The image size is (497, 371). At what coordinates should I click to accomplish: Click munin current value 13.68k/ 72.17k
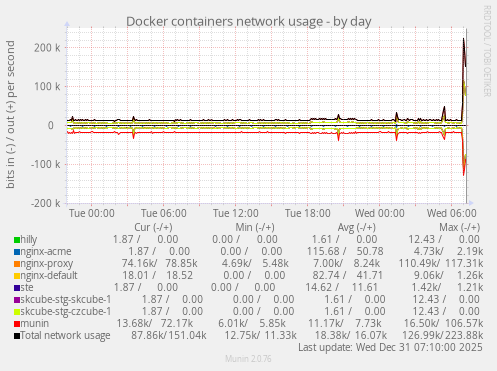point(154,323)
